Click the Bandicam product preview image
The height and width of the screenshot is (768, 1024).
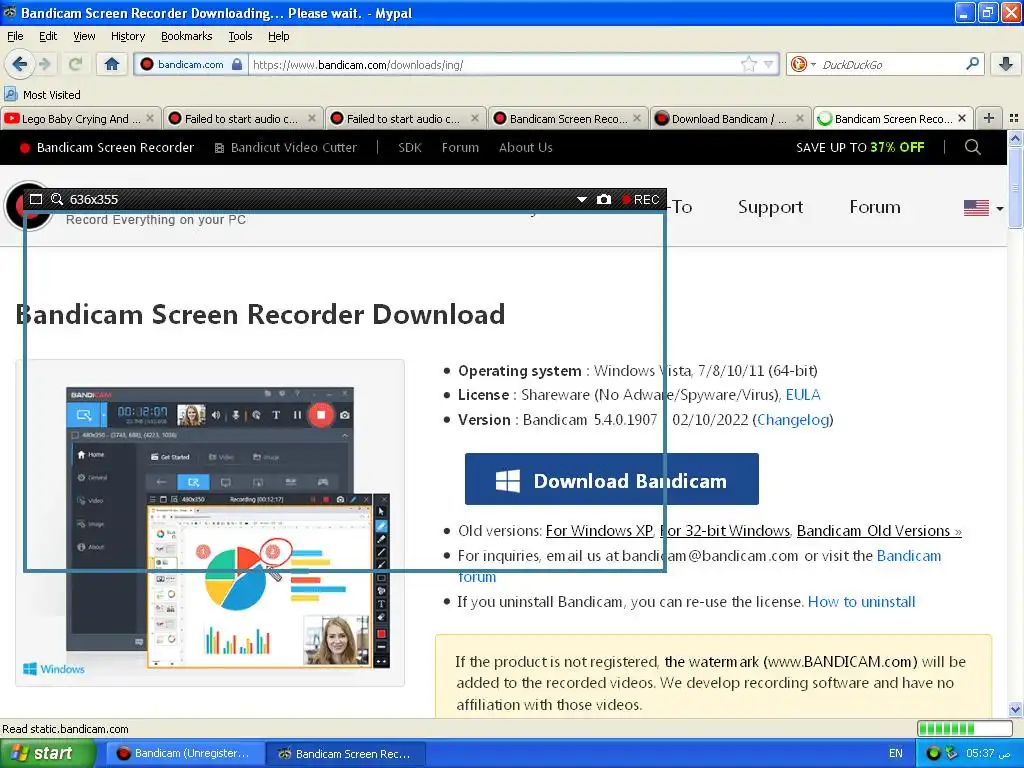pyautogui.click(x=210, y=523)
